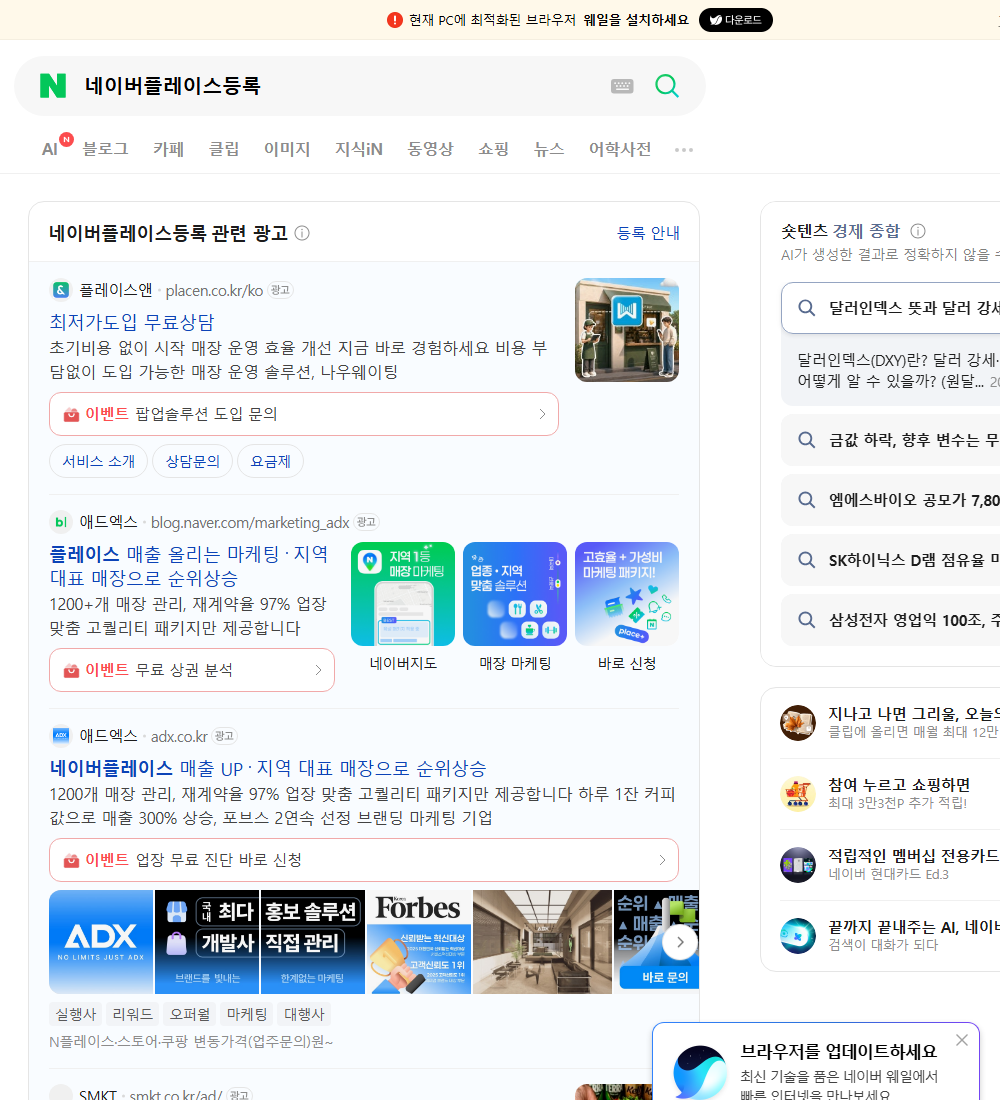Switch to the 블로그 tab
Image resolution: width=1000 pixels, height=1100 pixels.
click(x=105, y=149)
